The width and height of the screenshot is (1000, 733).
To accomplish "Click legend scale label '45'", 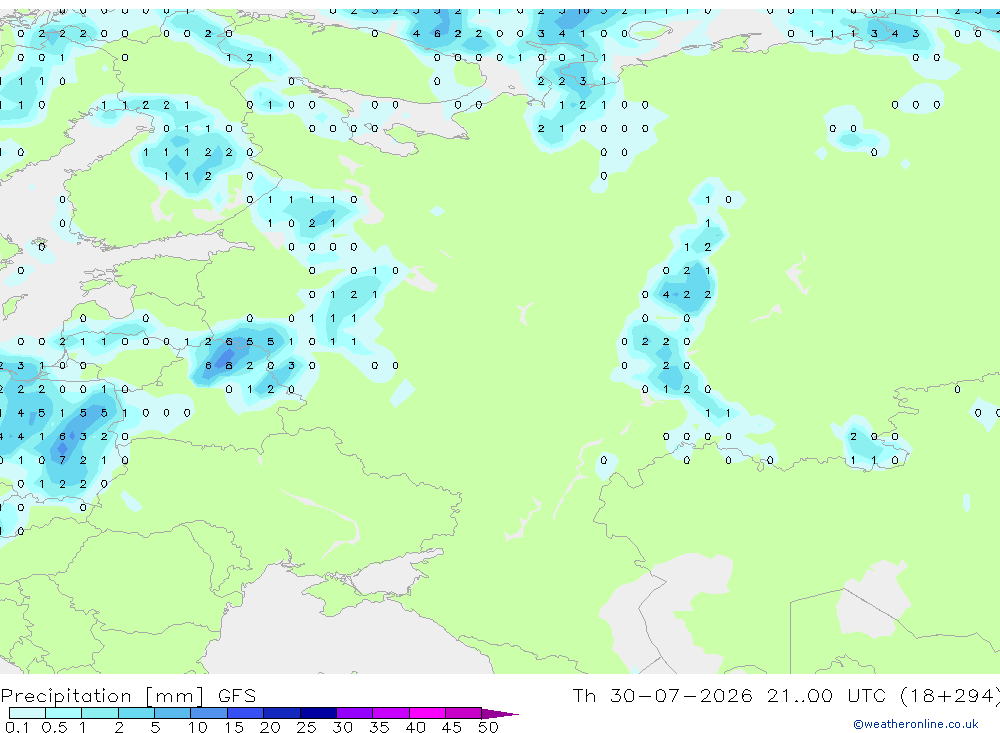I will click(x=452, y=727).
